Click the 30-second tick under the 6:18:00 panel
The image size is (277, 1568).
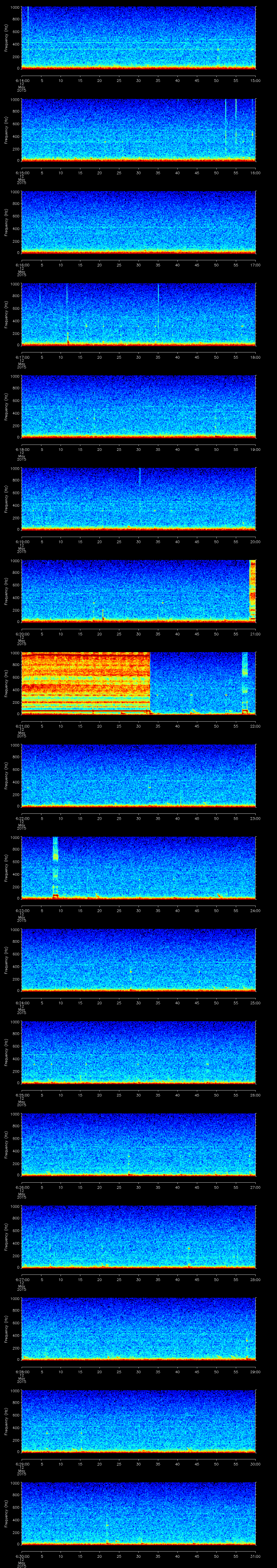click(x=139, y=449)
